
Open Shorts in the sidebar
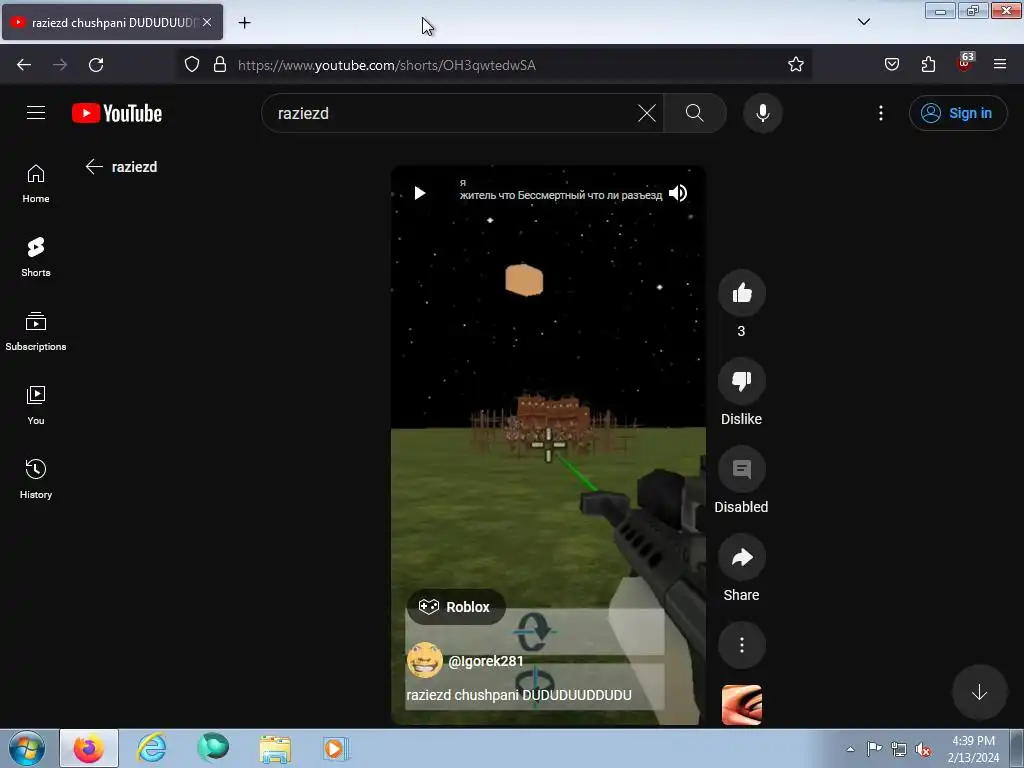tap(36, 257)
